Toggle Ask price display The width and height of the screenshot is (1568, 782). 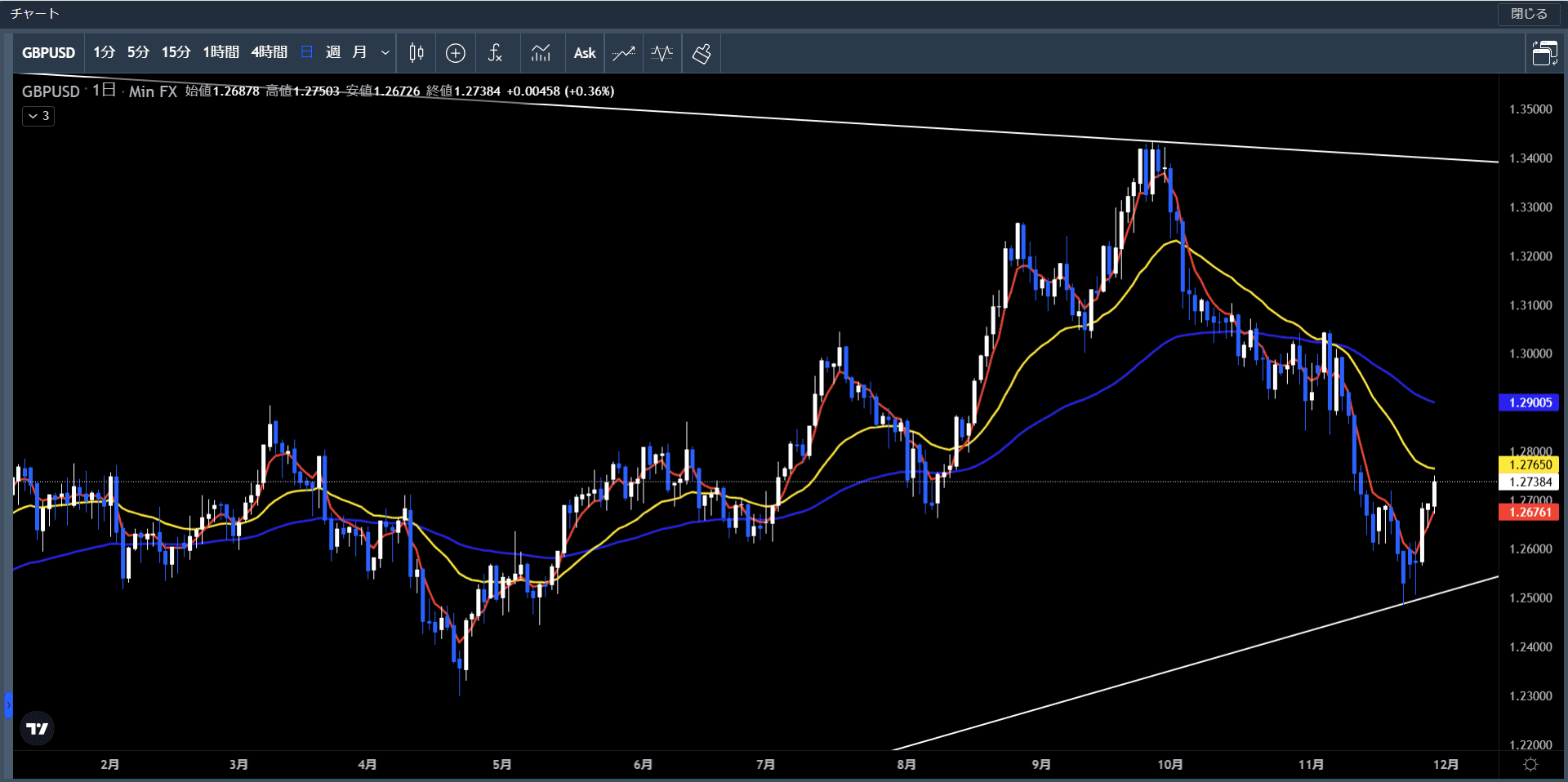[x=585, y=53]
